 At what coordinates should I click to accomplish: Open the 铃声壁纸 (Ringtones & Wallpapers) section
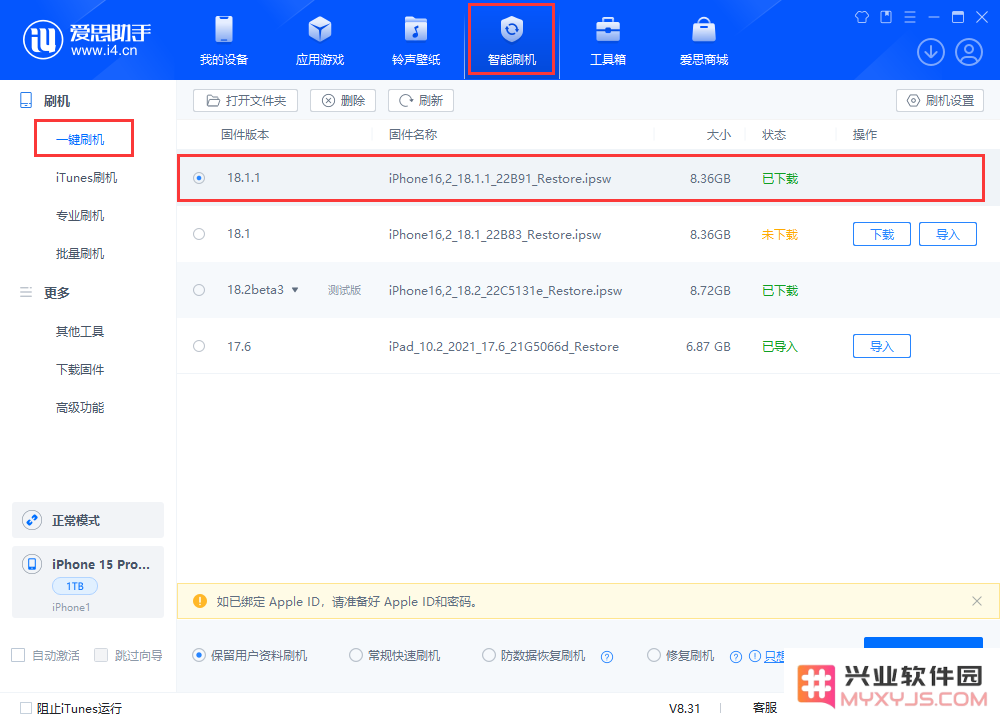[x=416, y=41]
